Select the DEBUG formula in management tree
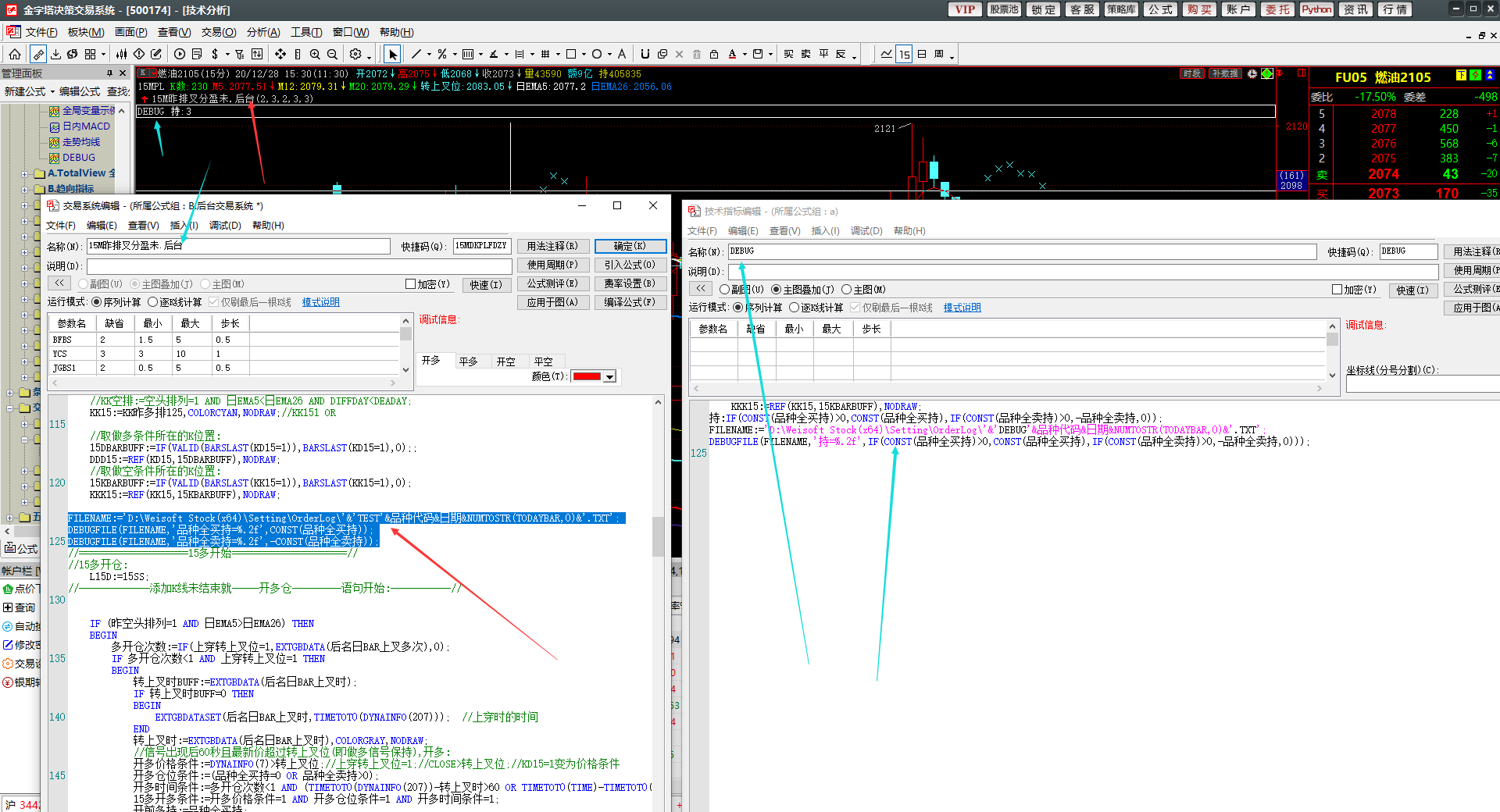Screen dimensions: 1500x812 coord(78,158)
